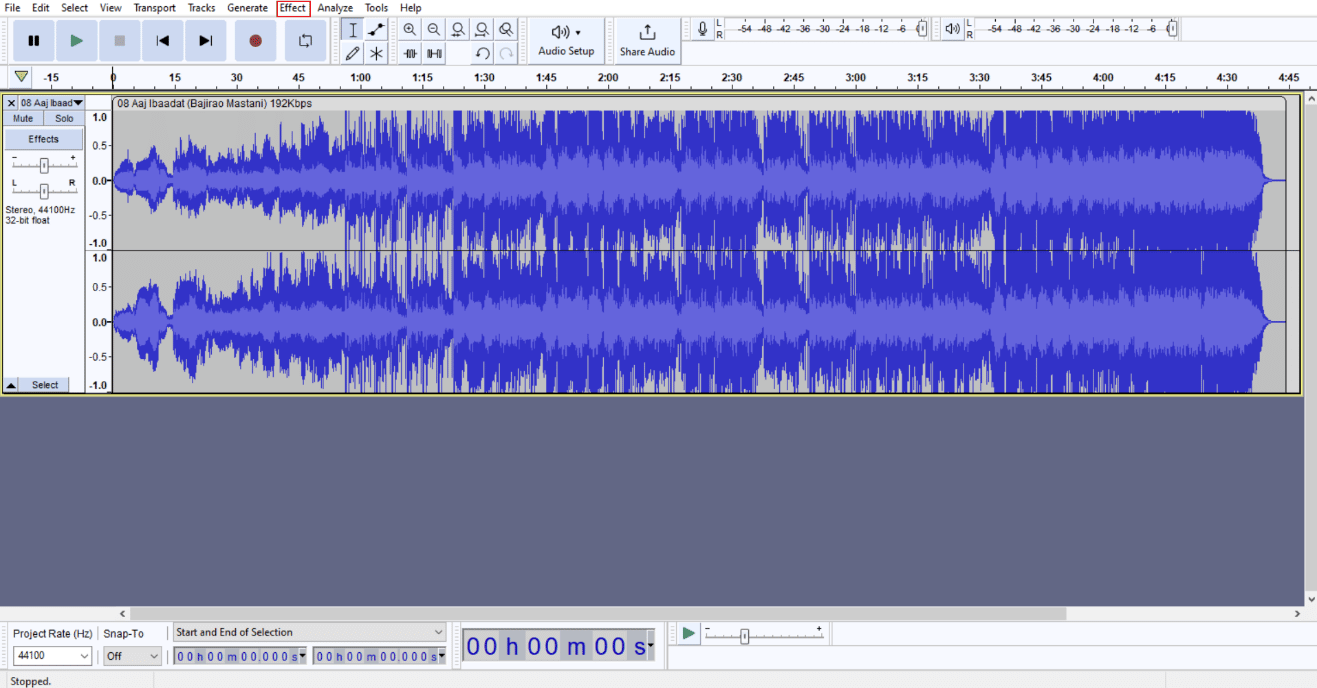This screenshot has width=1317, height=688.
Task: Click the Silence audio selection icon
Action: 434,52
